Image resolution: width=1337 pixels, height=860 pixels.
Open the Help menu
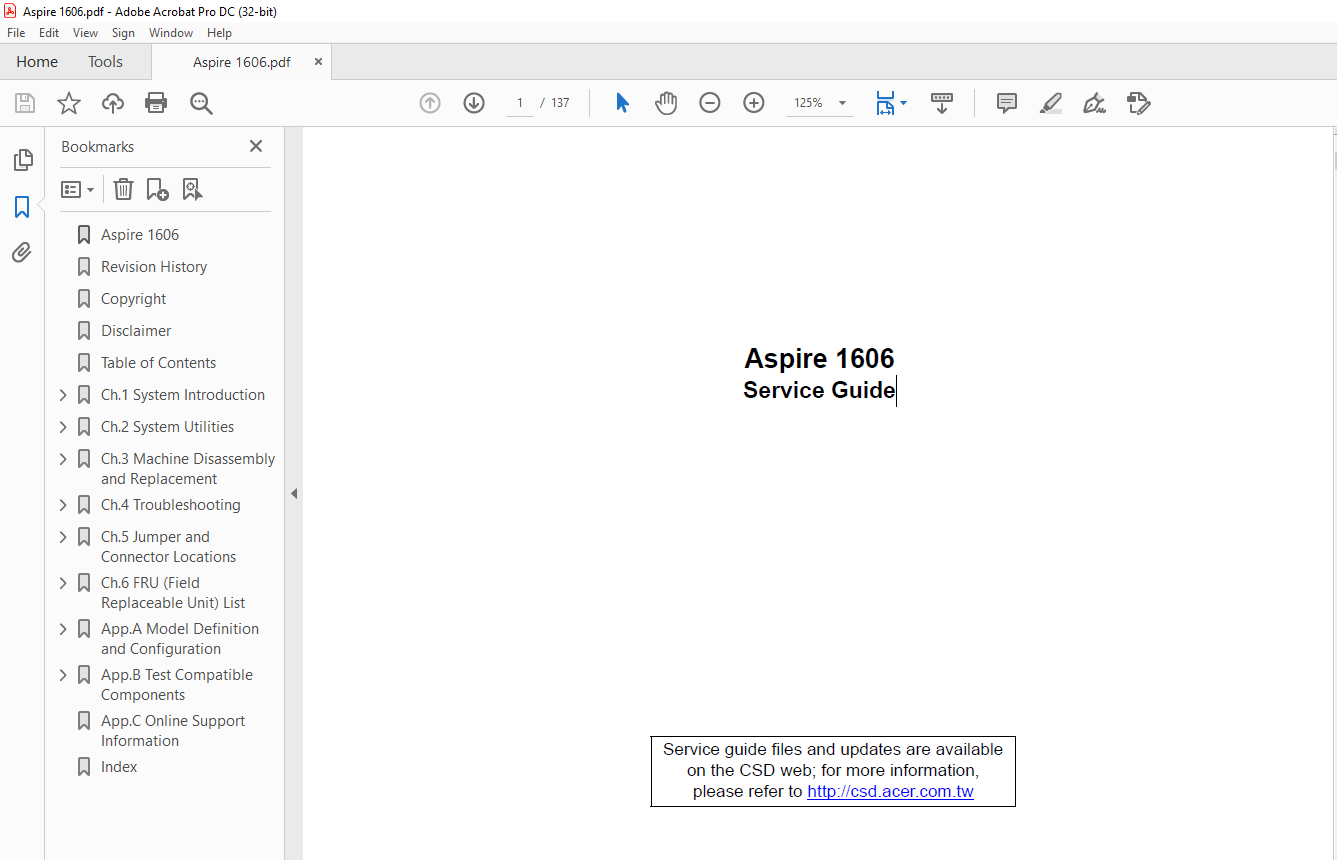click(x=220, y=33)
